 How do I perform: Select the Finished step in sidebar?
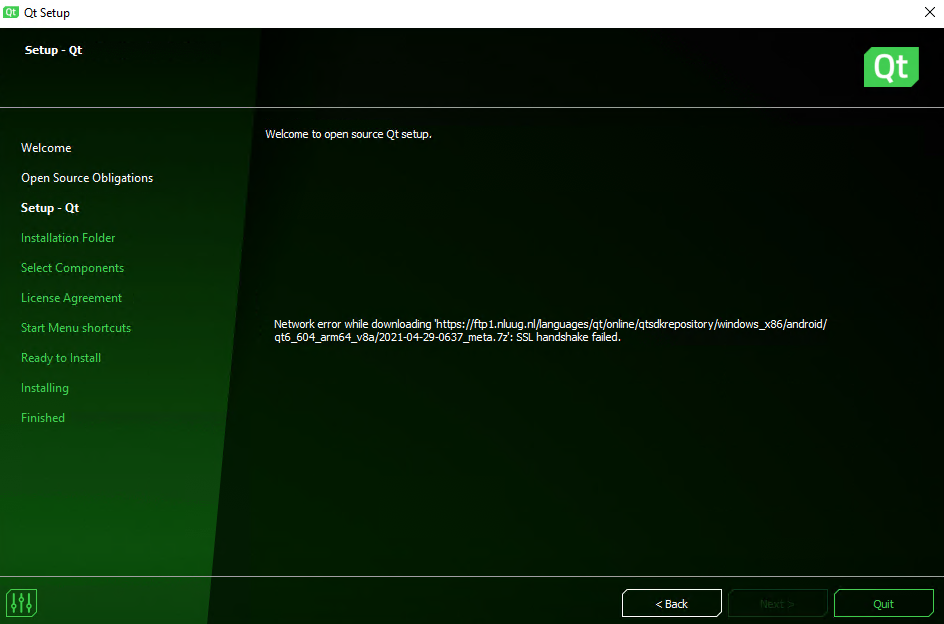point(43,418)
